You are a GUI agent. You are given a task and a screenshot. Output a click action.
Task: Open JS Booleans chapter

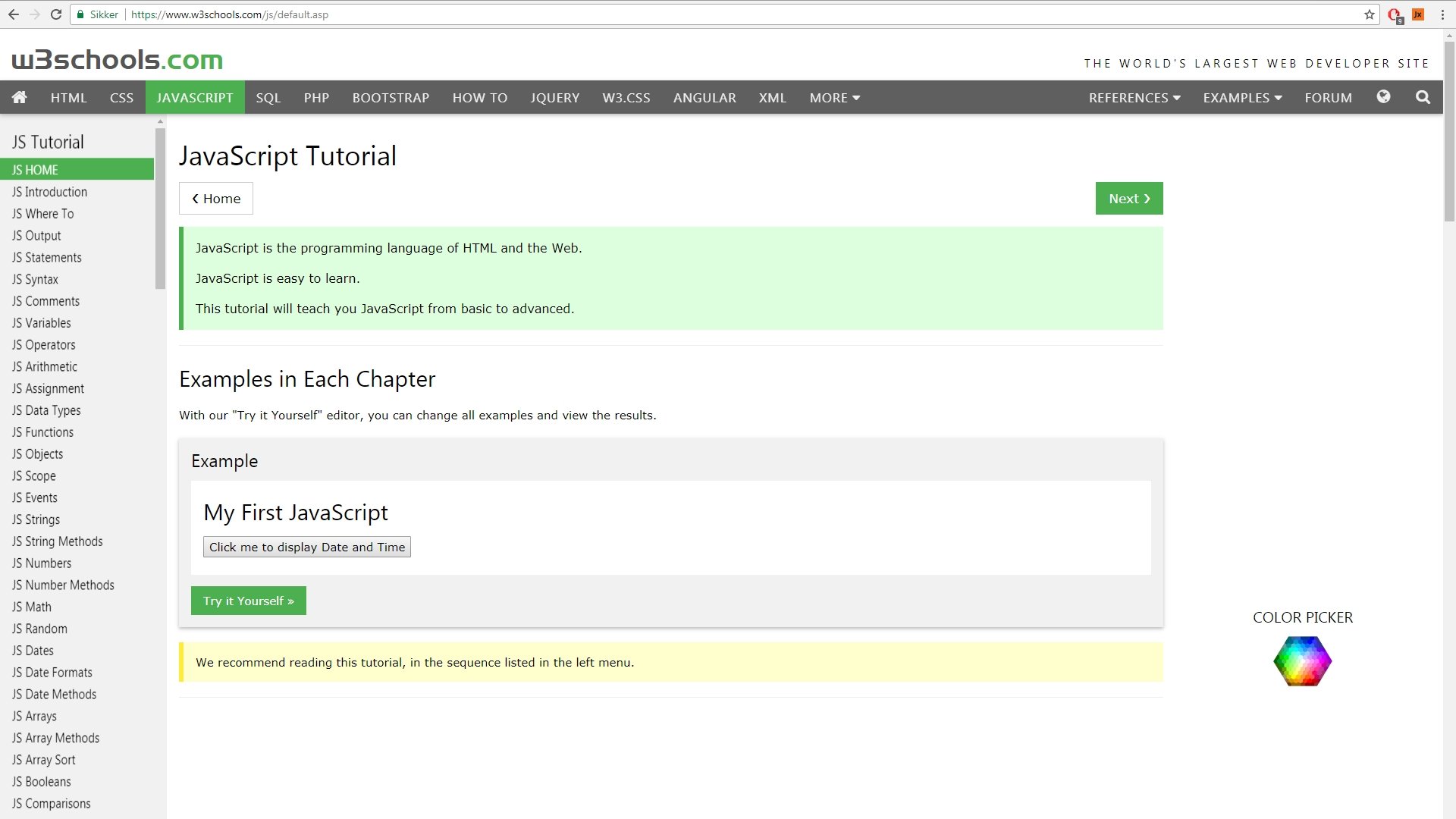77,782
